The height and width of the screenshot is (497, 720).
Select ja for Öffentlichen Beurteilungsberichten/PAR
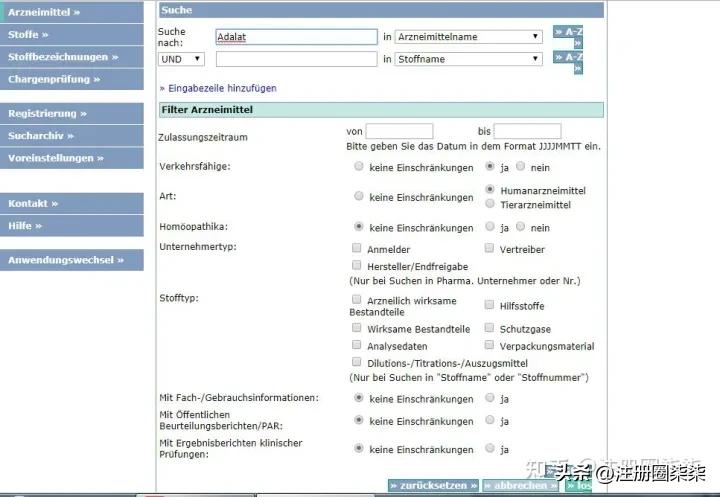[x=490, y=420]
